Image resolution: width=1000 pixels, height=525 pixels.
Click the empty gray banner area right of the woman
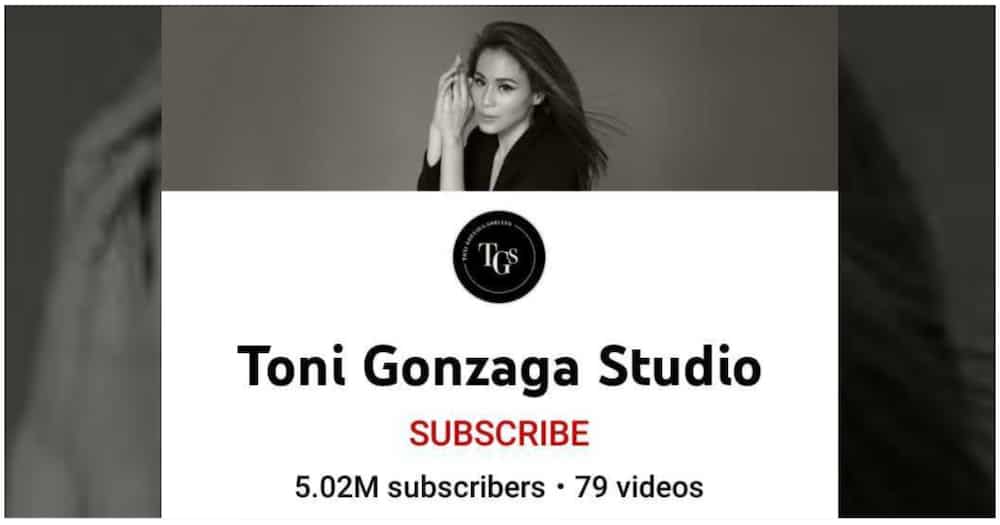pyautogui.click(x=727, y=99)
